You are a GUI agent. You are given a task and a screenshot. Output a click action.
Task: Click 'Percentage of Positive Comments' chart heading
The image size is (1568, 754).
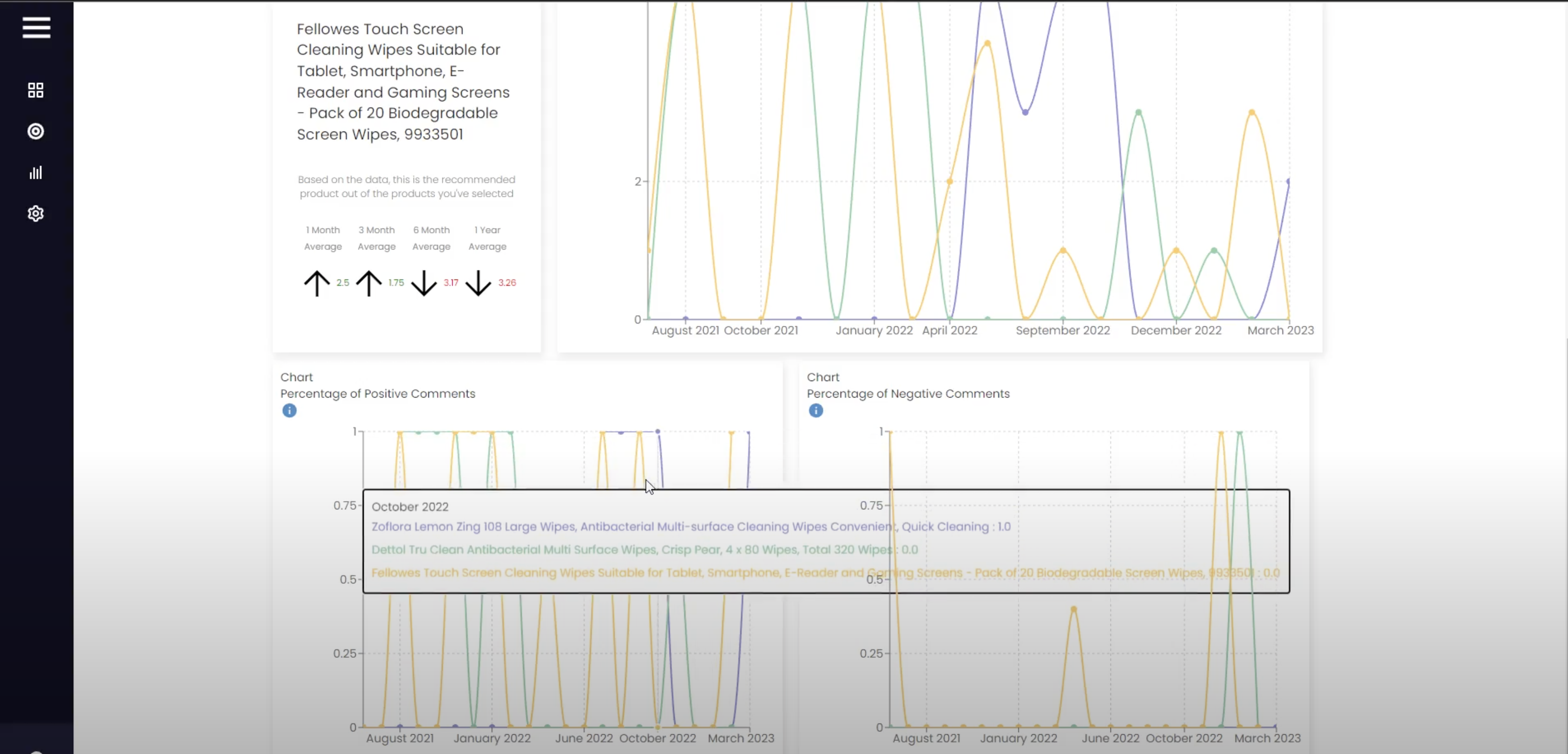point(378,394)
